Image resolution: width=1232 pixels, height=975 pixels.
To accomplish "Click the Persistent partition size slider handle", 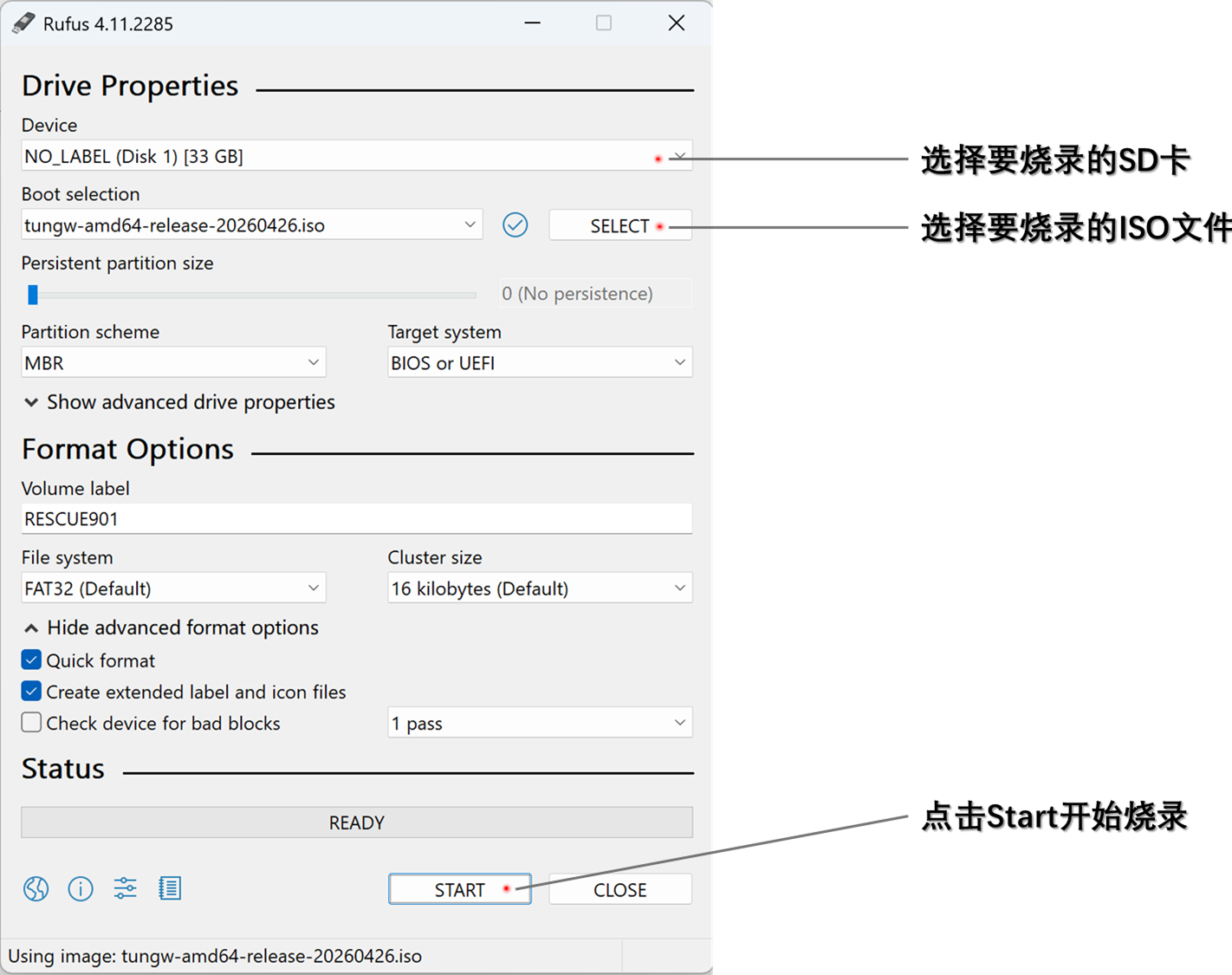I will coord(33,295).
